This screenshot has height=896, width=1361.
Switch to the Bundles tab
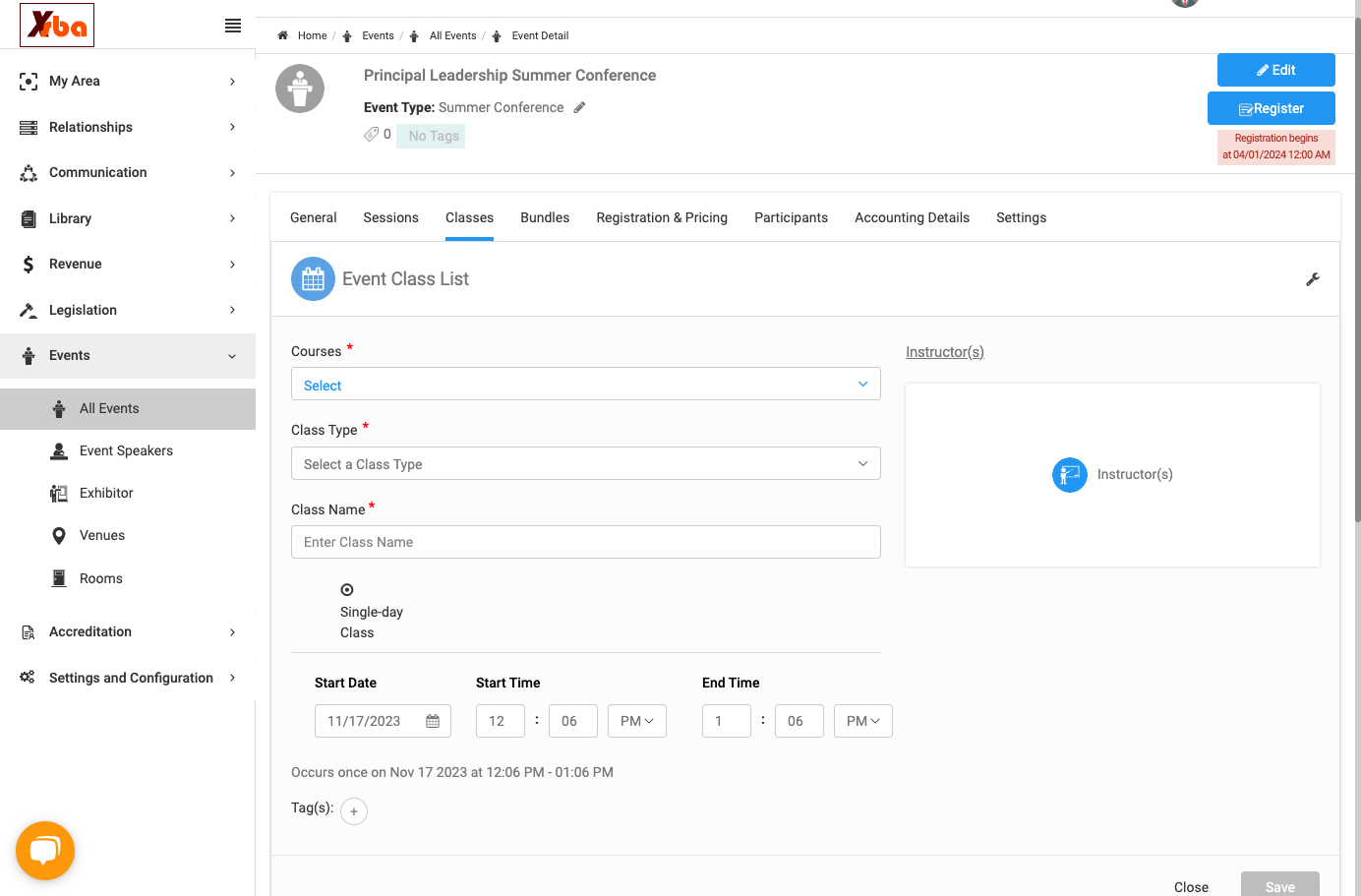click(545, 217)
